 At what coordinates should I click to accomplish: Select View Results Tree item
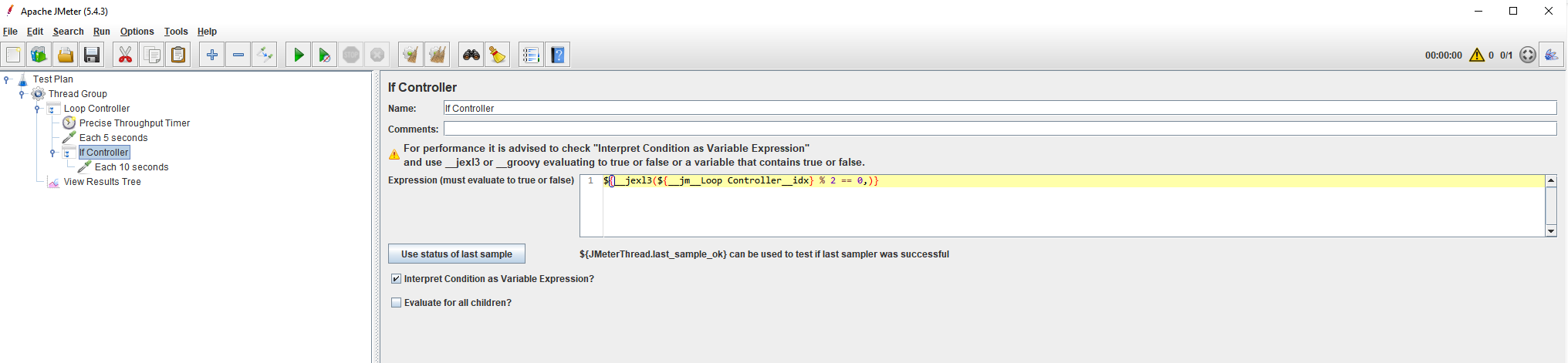102,182
